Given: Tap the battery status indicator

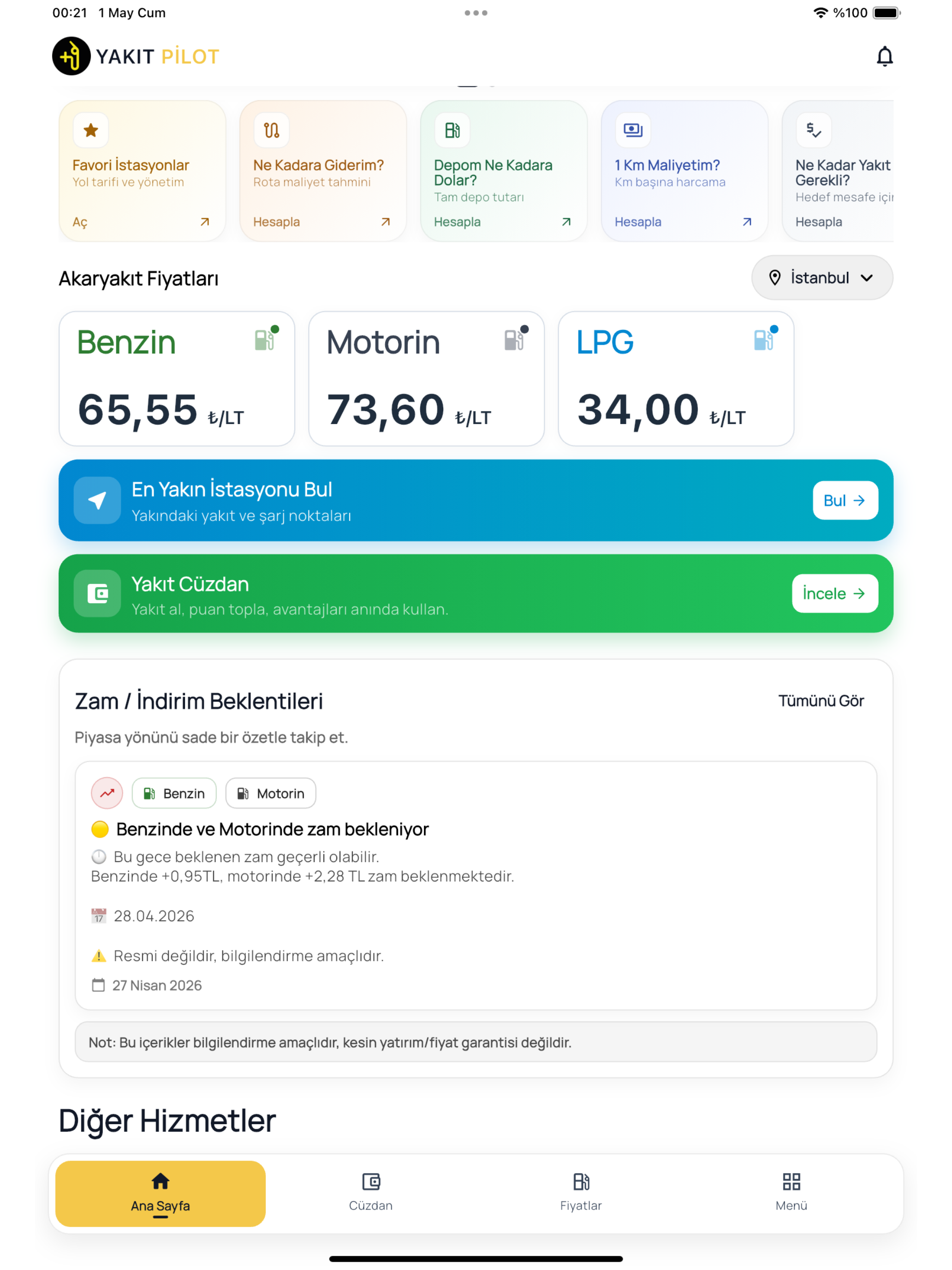Looking at the screenshot, I should [886, 12].
